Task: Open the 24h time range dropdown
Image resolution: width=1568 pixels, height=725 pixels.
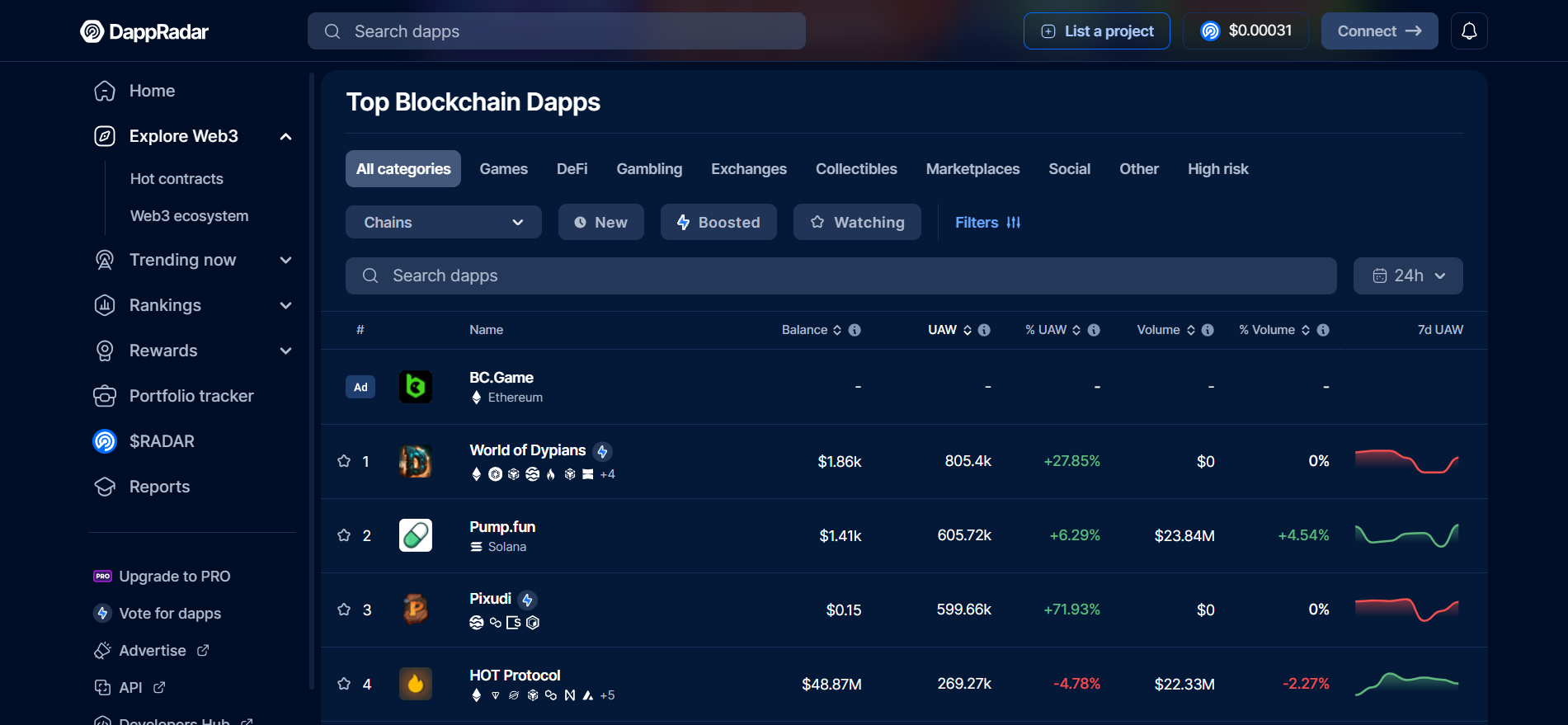Action: click(x=1408, y=275)
